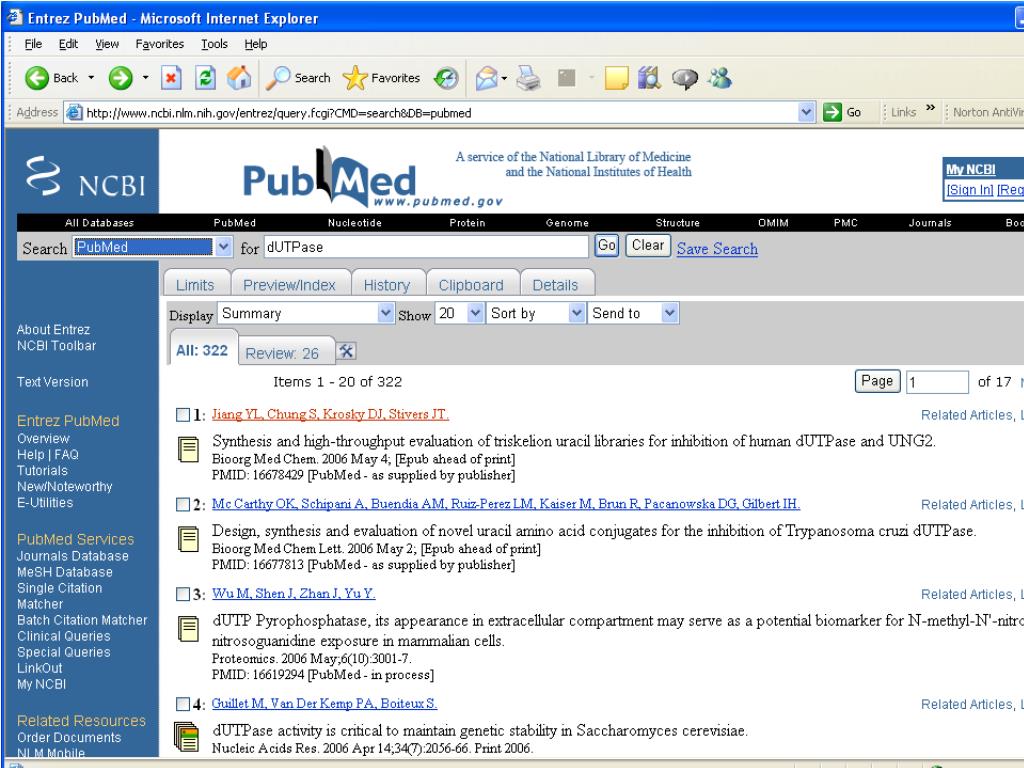Click the Clear button
1024x768 pixels.
pyautogui.click(x=648, y=246)
